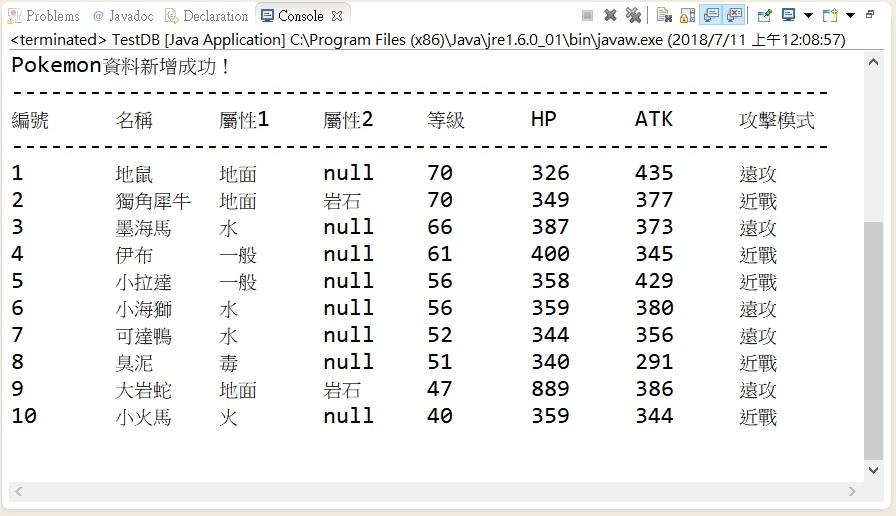Click the vertical scrollbar up arrow
Screen dimensions: 896x516
point(873,62)
